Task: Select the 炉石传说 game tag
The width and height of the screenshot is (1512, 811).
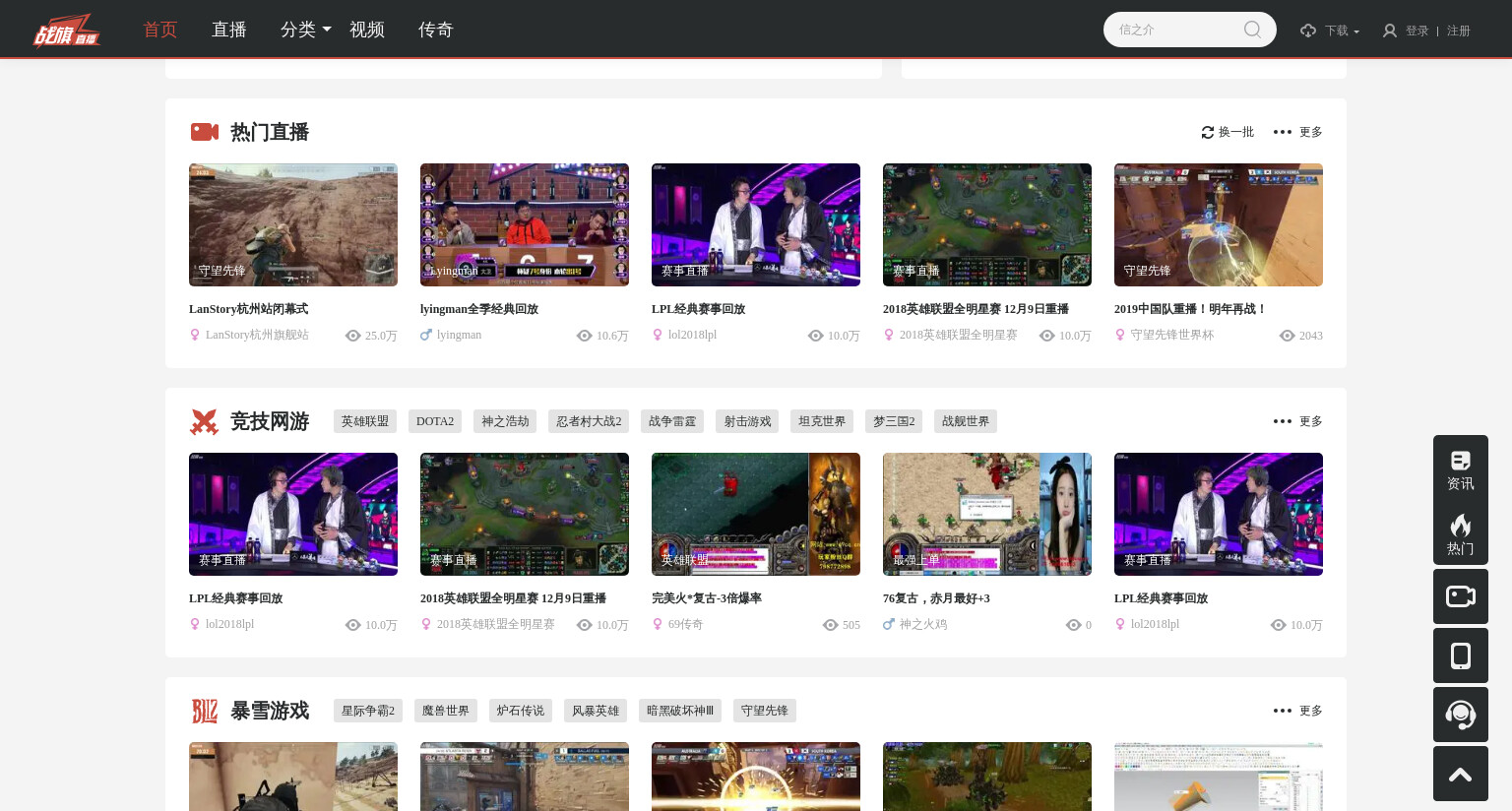Action: (521, 711)
